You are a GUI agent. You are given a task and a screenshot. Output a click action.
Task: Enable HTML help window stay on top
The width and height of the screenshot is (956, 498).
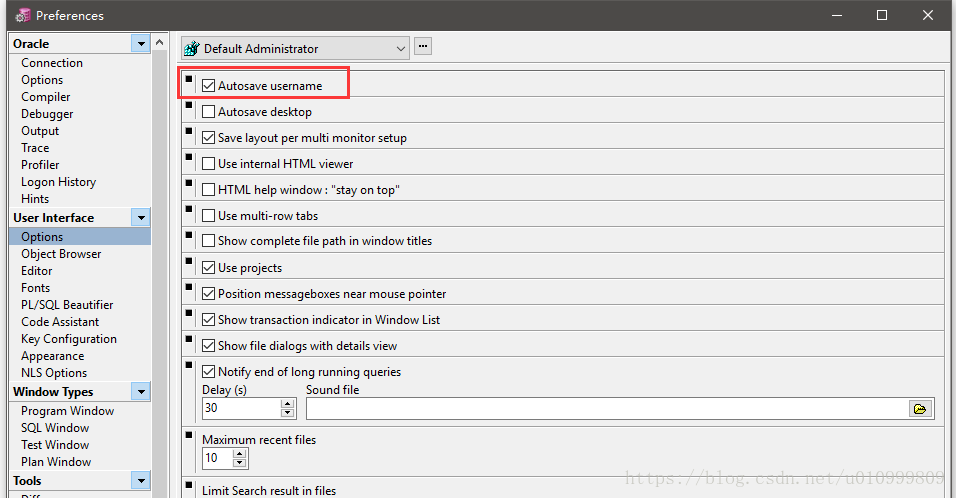click(209, 190)
